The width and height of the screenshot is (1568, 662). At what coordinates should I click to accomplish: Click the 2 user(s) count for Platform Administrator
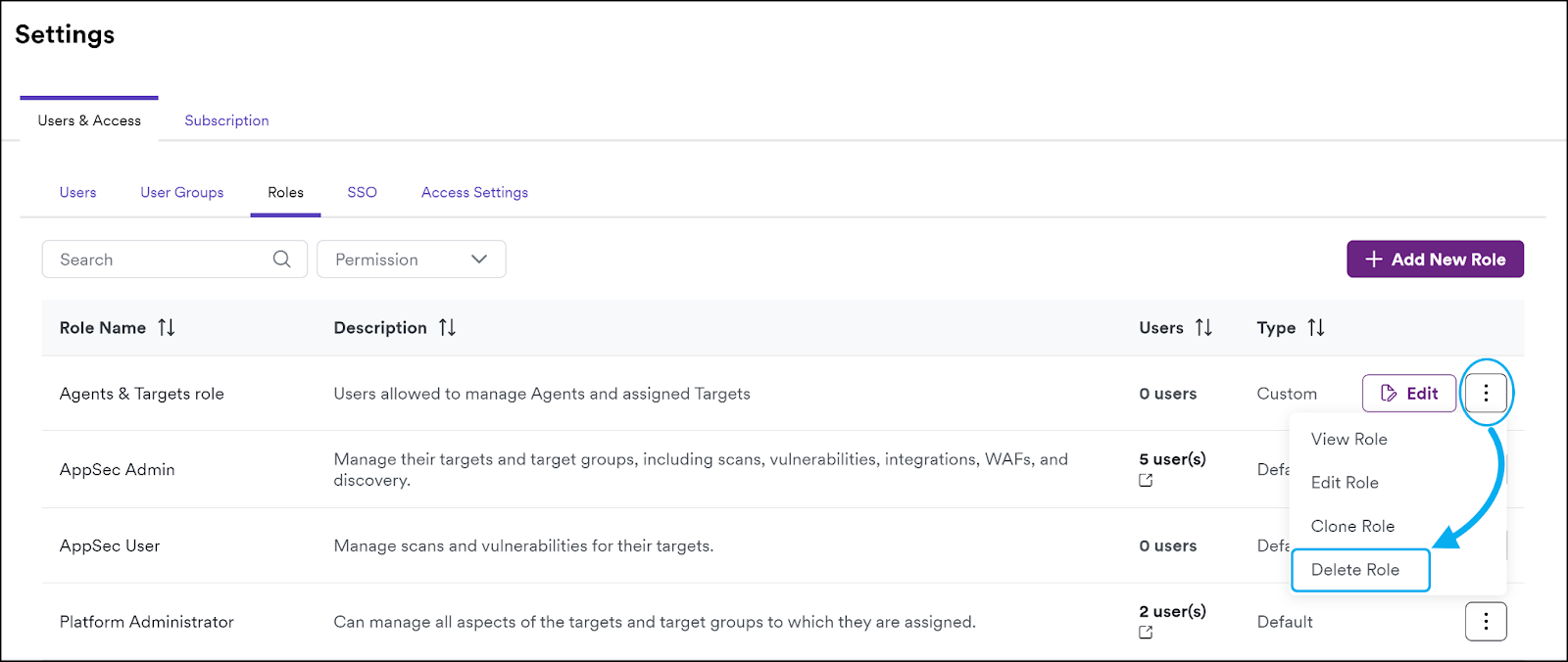click(x=1172, y=611)
